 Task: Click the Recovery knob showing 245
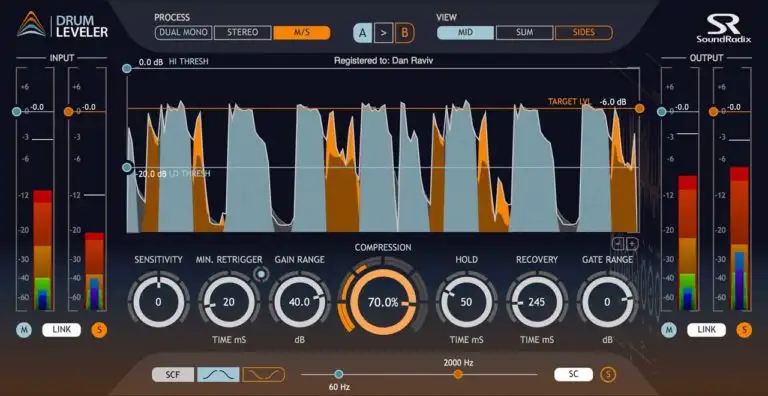click(537, 302)
